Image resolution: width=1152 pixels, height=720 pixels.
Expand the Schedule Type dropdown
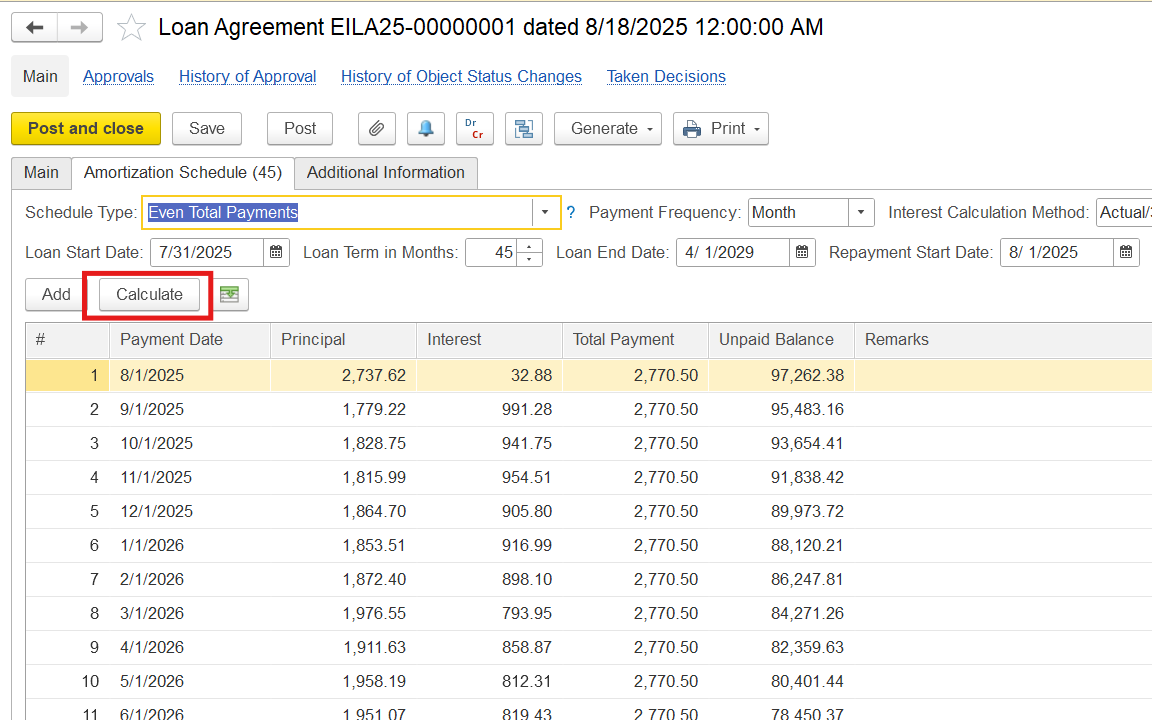click(x=545, y=213)
